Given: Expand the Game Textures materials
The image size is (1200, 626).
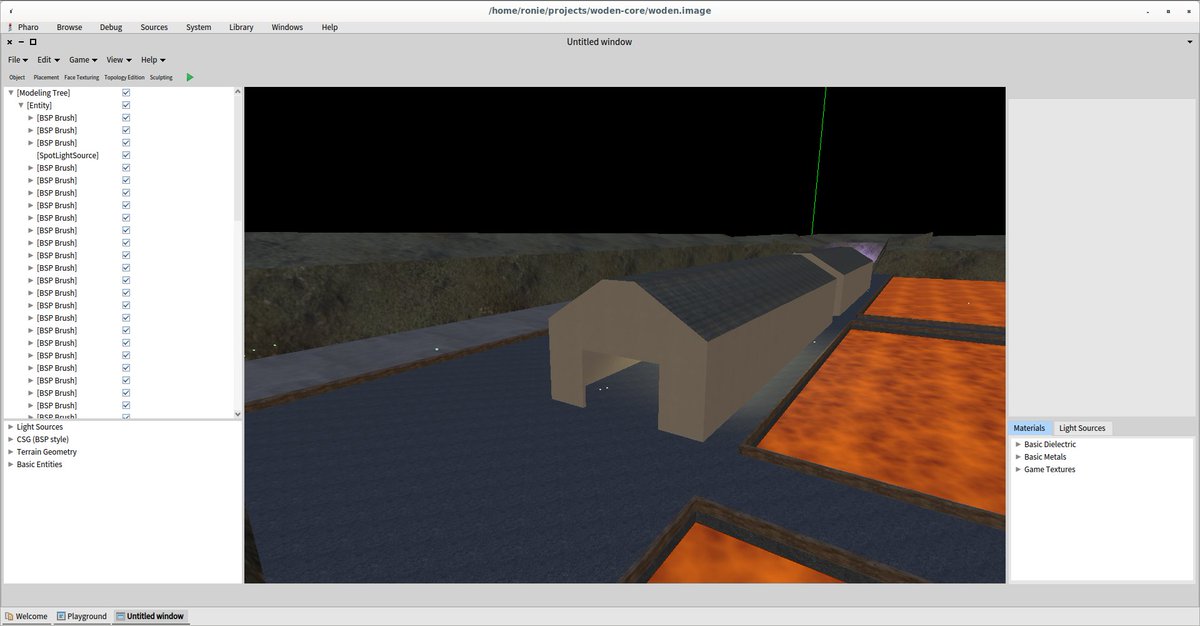Looking at the screenshot, I should tap(1018, 469).
